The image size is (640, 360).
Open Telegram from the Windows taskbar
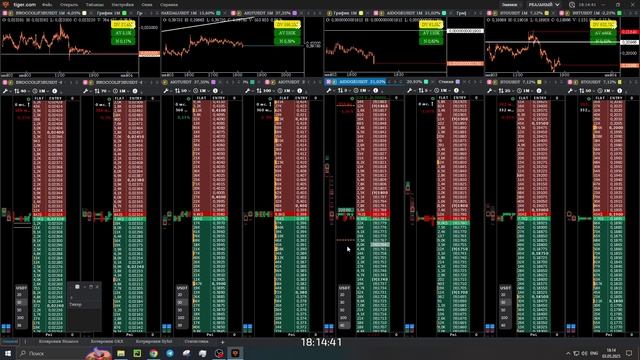[x=170, y=353]
